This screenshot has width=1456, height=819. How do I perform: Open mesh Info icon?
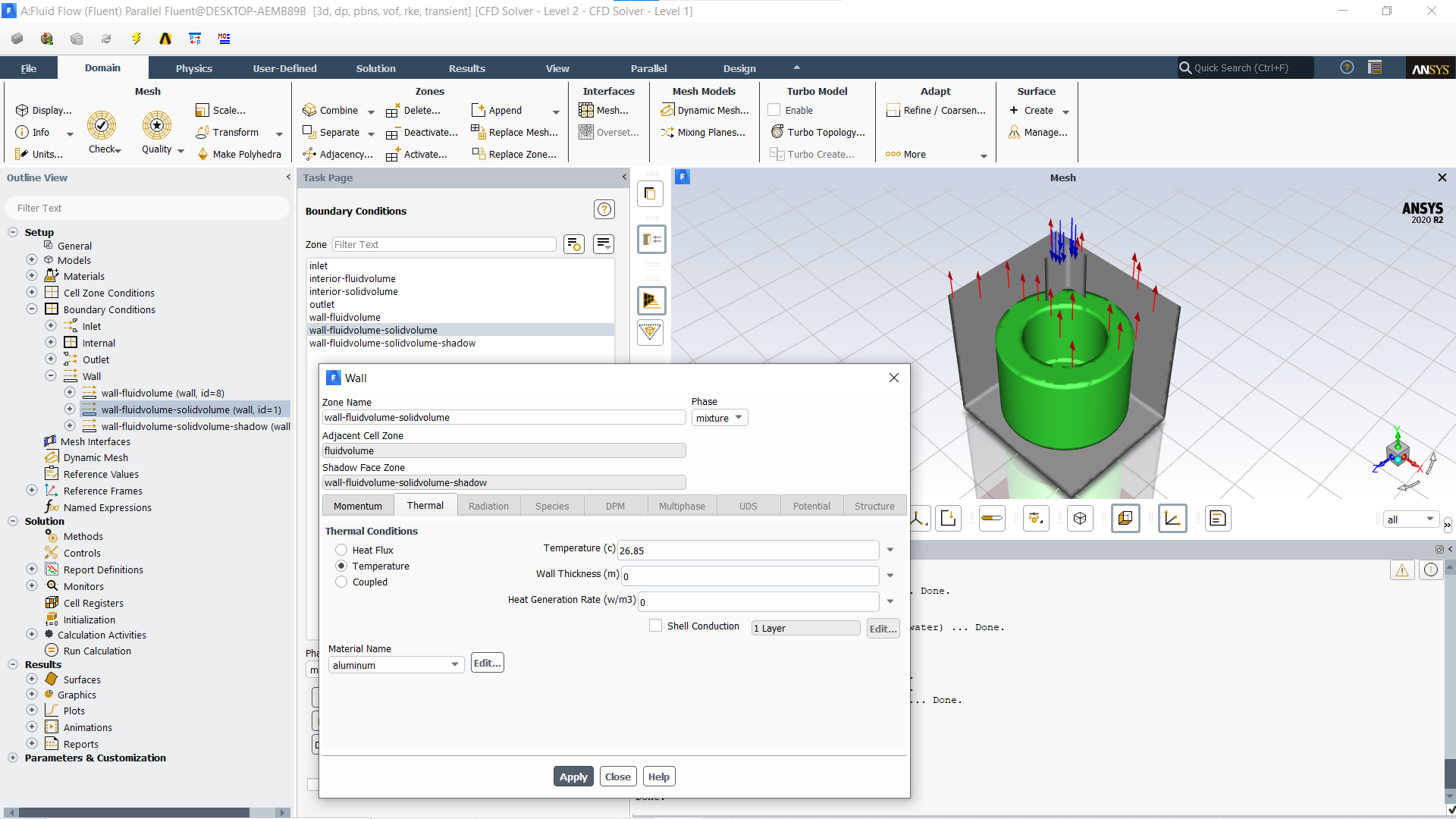pos(22,132)
